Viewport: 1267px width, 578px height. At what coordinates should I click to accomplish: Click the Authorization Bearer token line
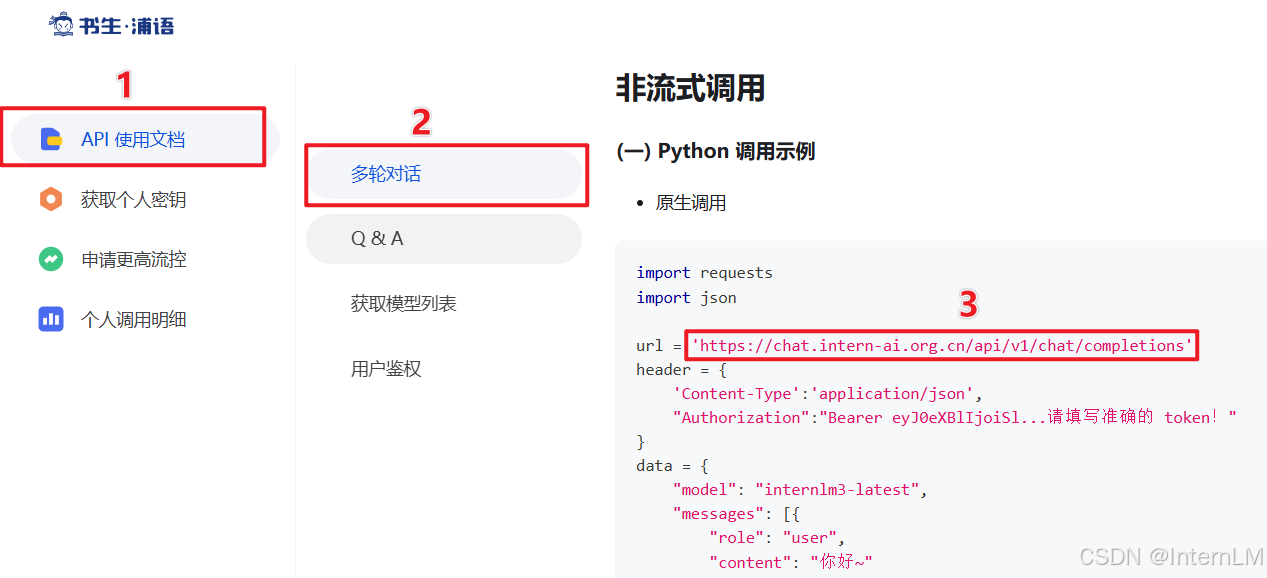click(x=954, y=418)
